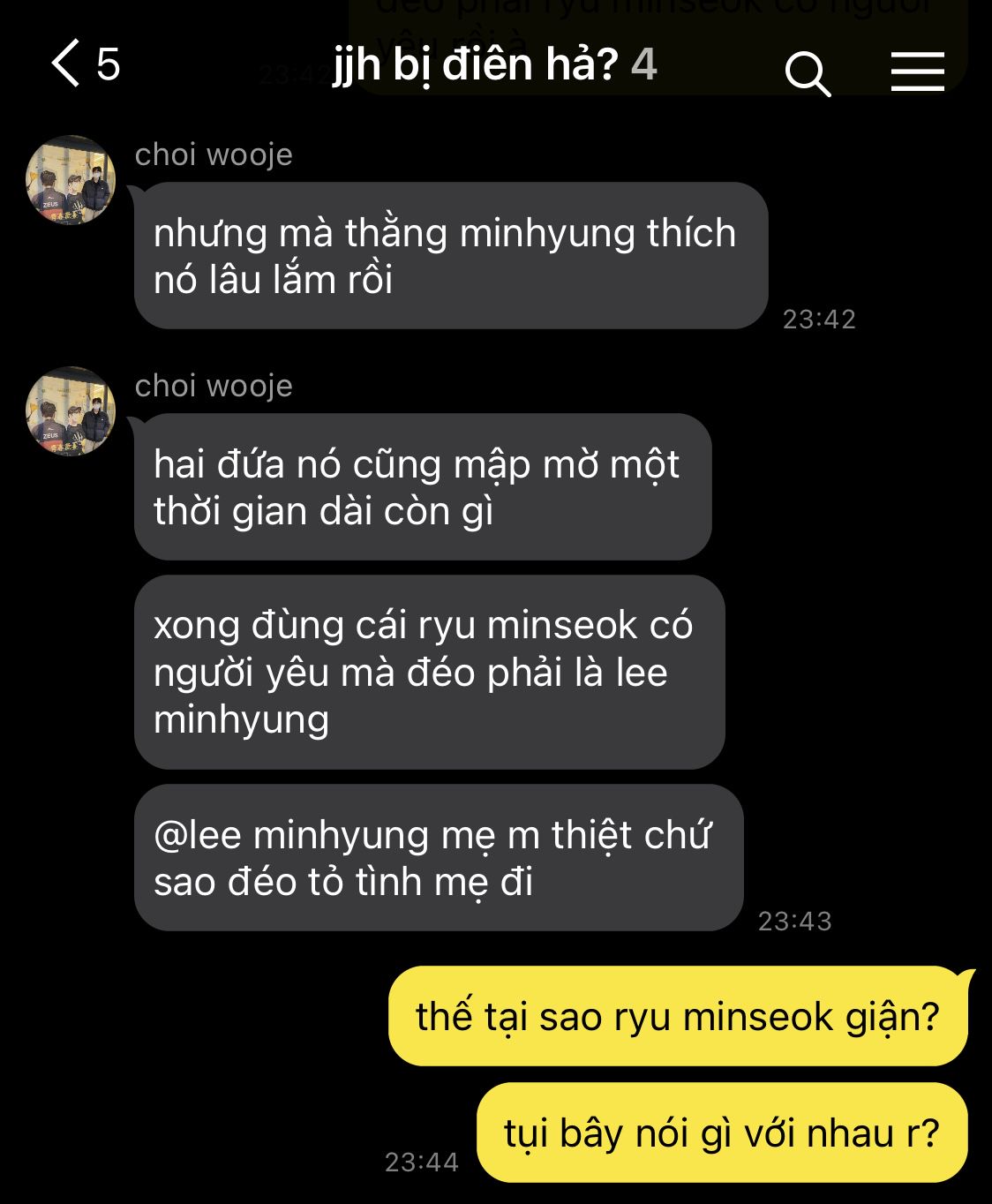Open choi wooje's second profile avatar
Image resolution: width=992 pixels, height=1204 pixels.
pos(71,411)
